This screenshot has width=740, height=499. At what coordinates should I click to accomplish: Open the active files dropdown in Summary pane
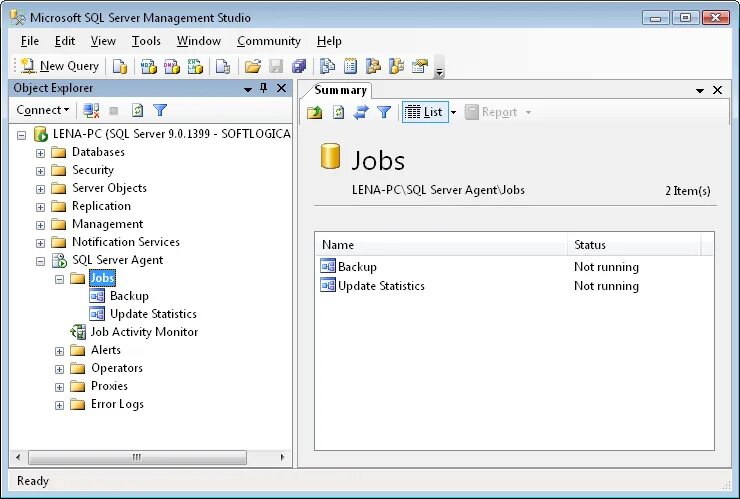tap(700, 90)
